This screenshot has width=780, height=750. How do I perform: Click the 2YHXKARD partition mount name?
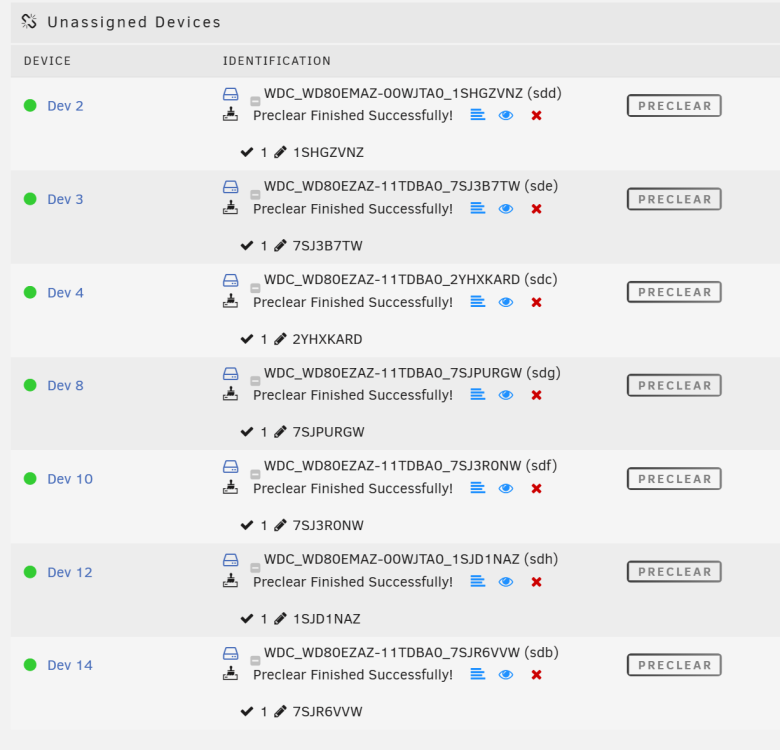(x=327, y=339)
